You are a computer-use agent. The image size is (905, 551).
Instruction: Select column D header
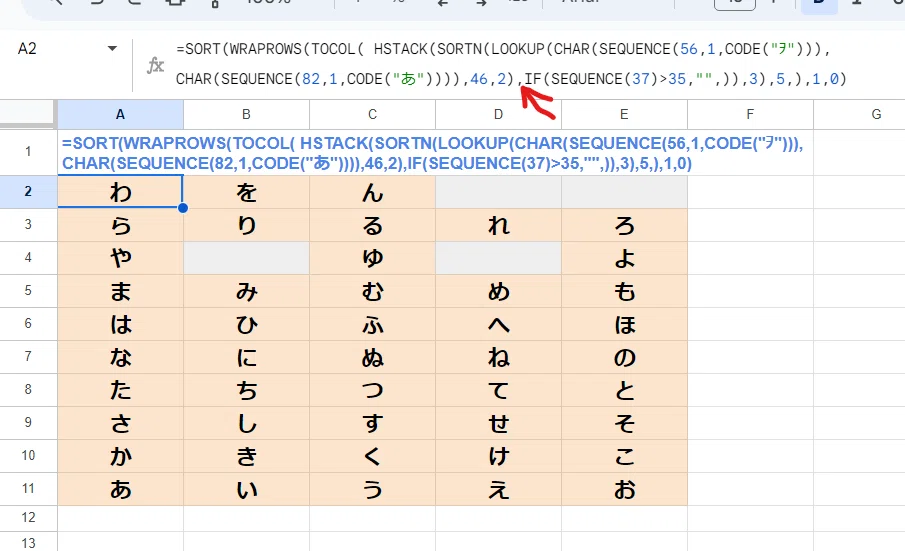click(498, 114)
